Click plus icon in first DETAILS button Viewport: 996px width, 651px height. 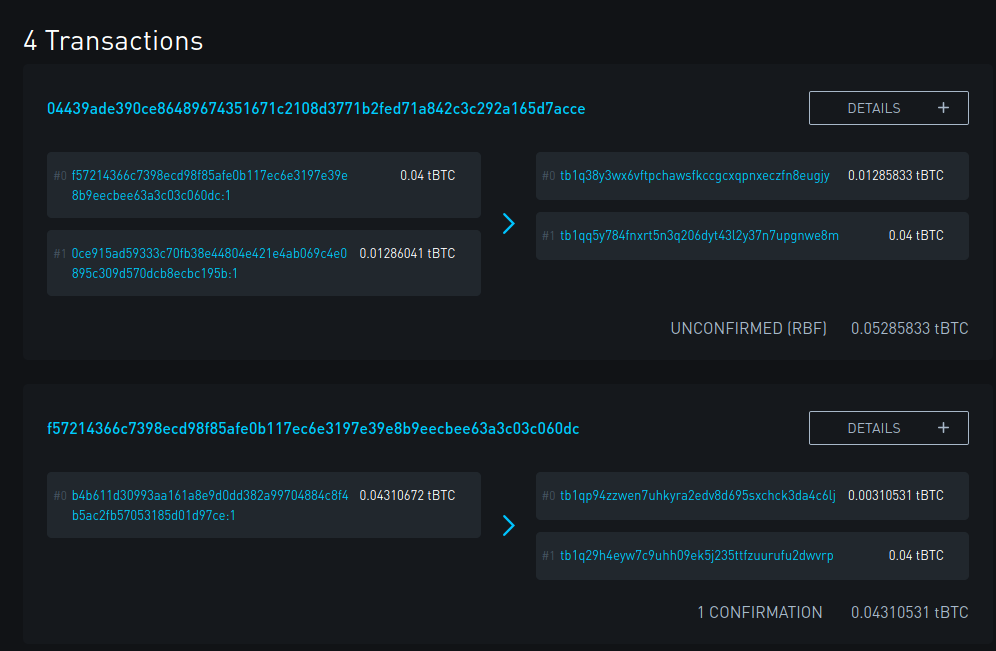[943, 108]
